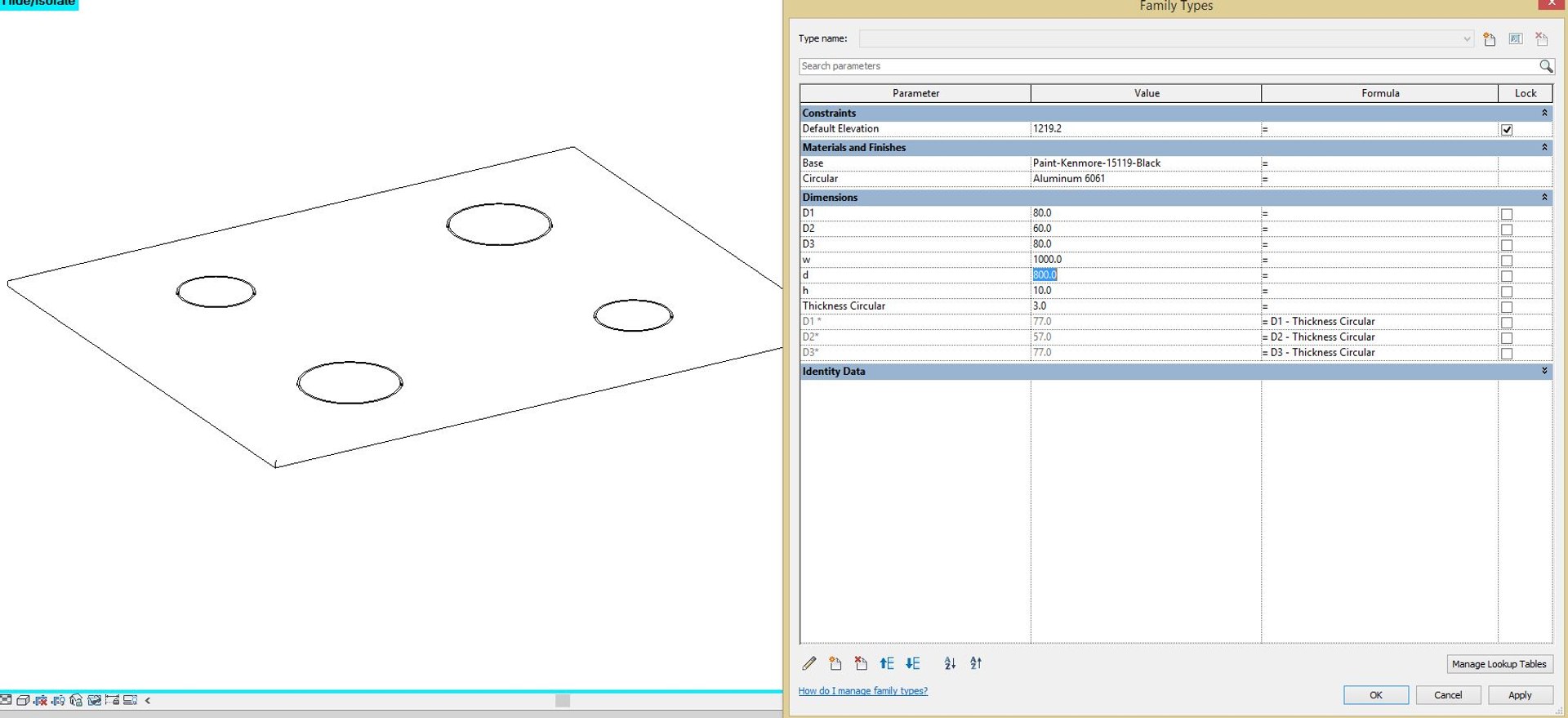Check the lock box for parameter w

pyautogui.click(x=1507, y=261)
